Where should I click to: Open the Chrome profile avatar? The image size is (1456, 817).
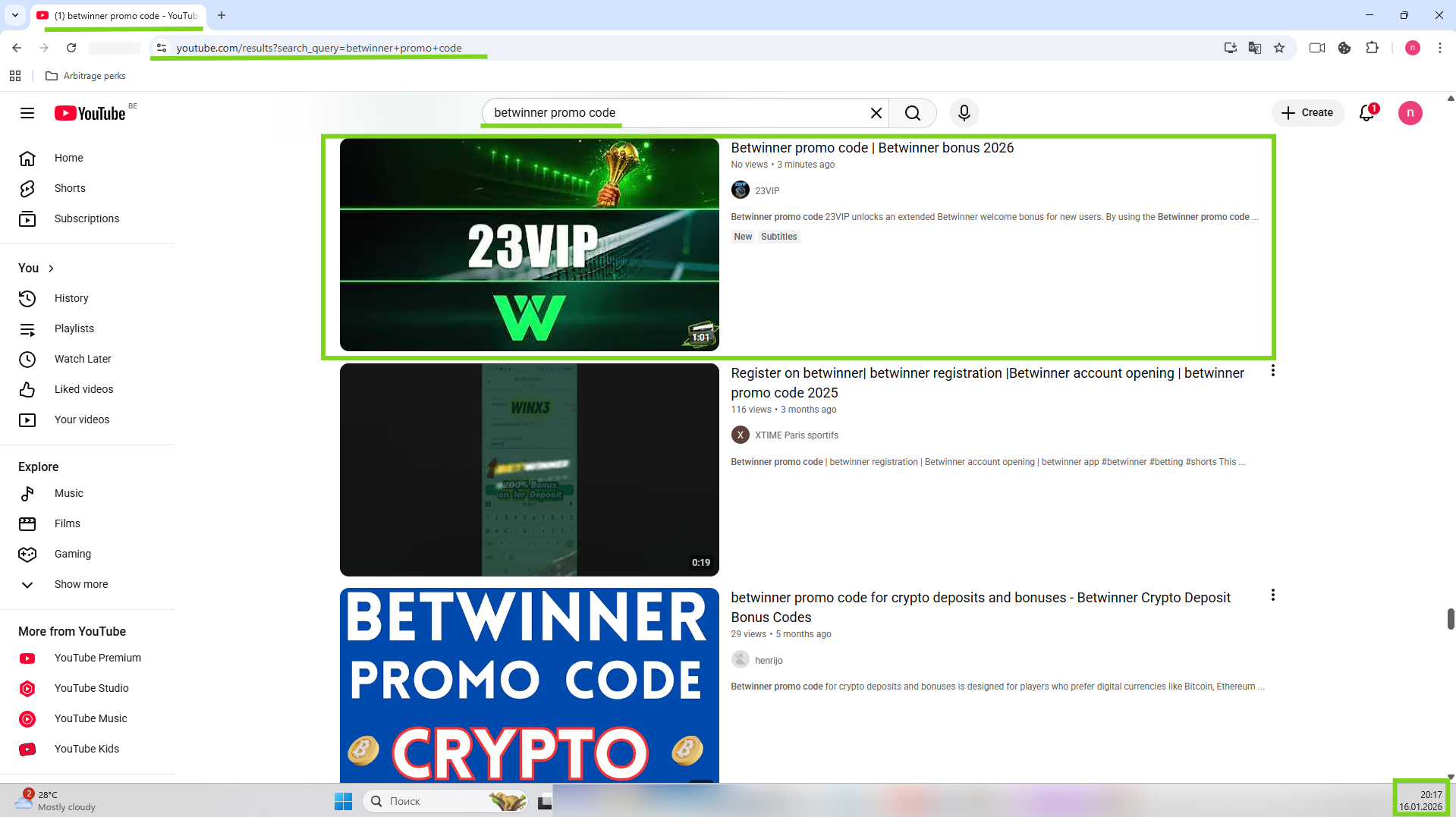tap(1412, 48)
